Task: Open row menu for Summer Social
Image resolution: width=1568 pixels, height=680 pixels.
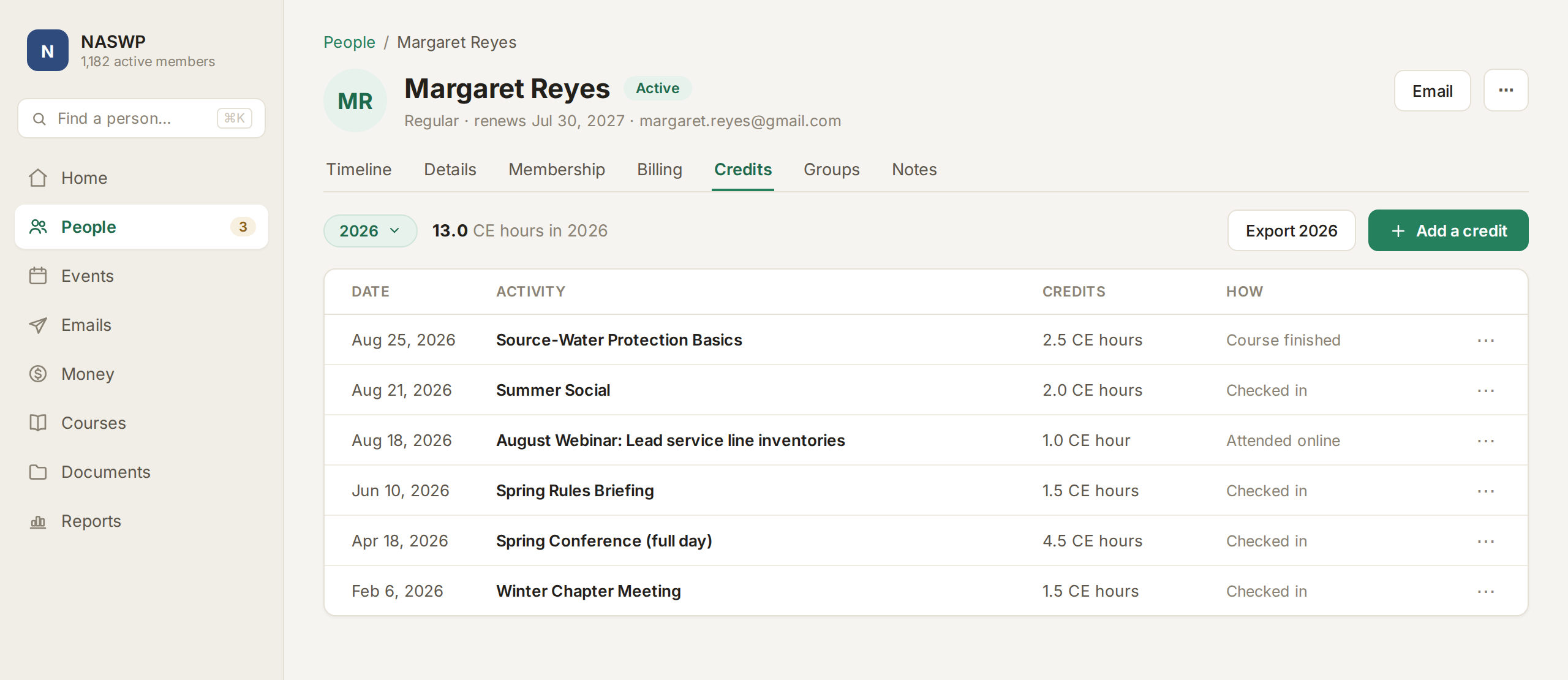Action: pyautogui.click(x=1486, y=390)
